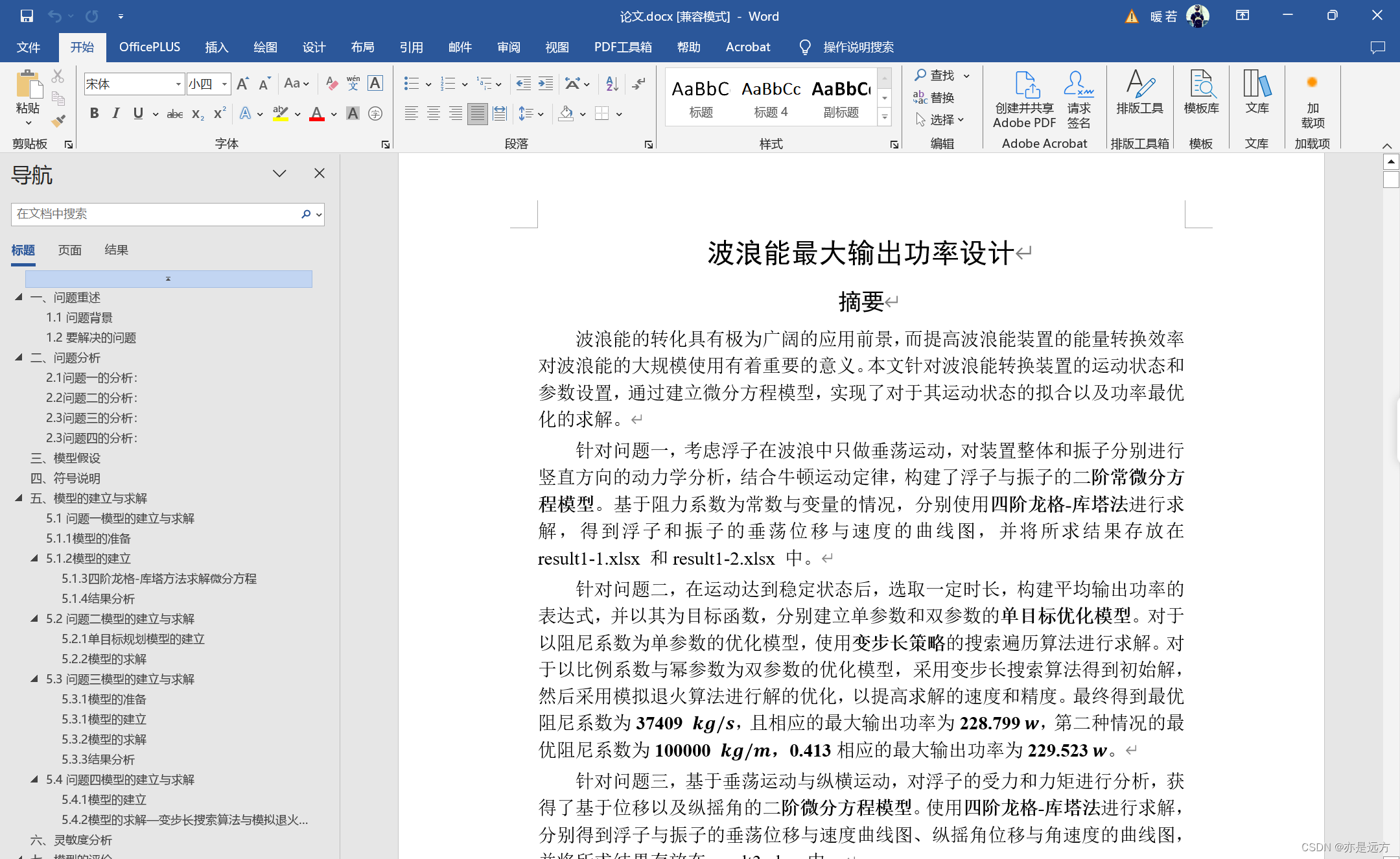Open the 插入 ribbon tab
Screen dimensions: 1400x859
[x=216, y=47]
